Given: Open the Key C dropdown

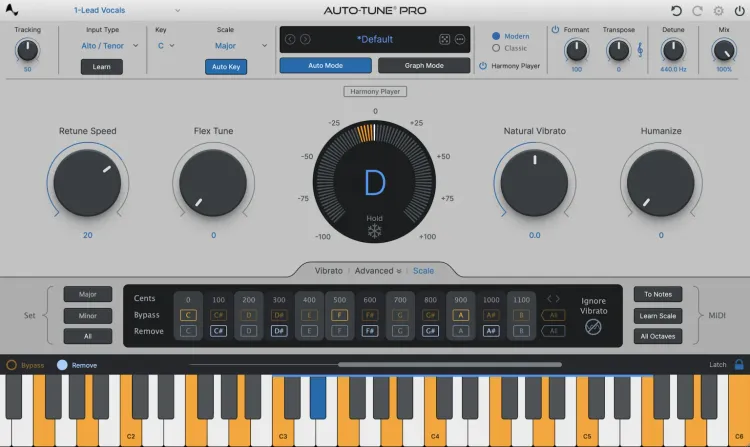Looking at the screenshot, I should pos(166,46).
